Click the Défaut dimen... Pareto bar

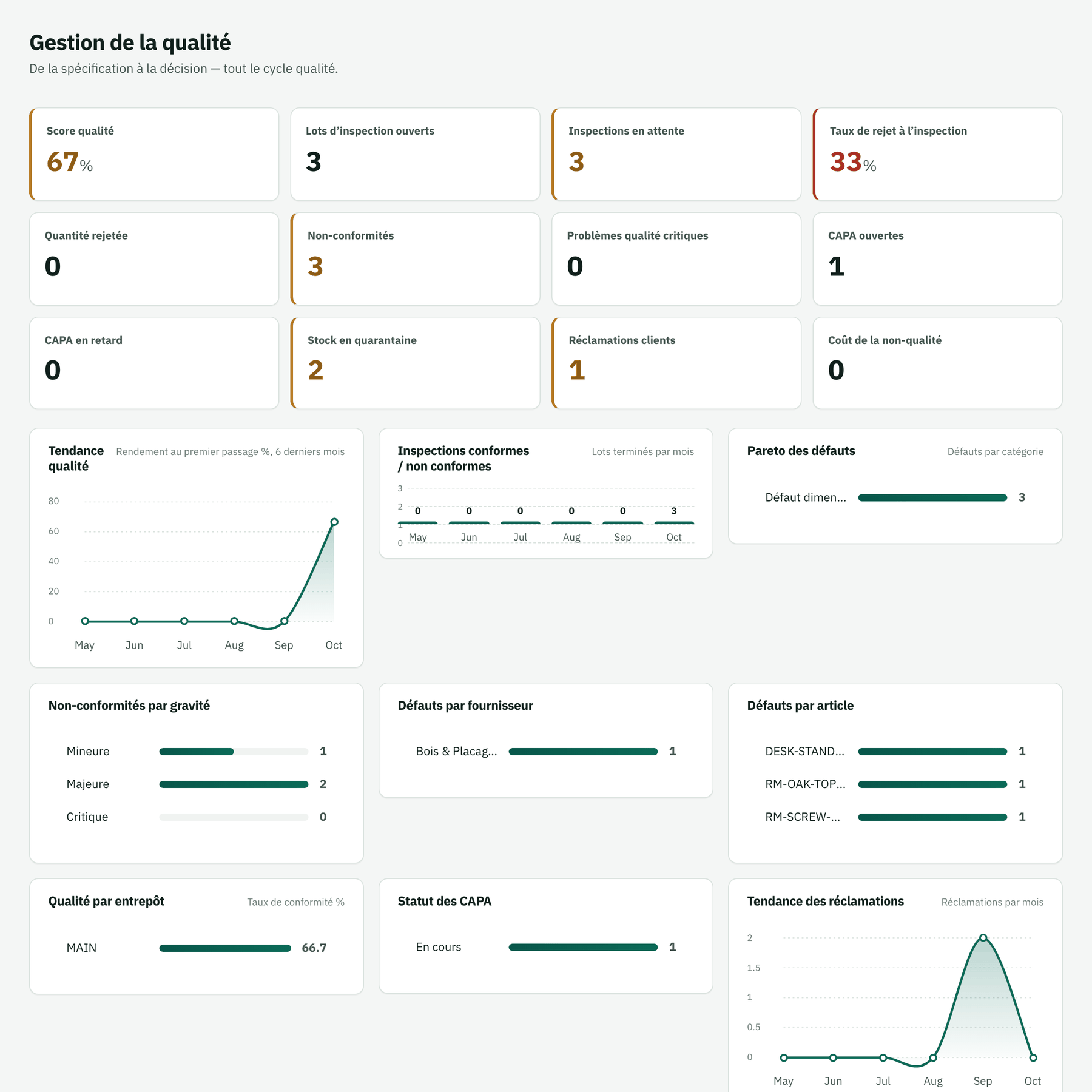point(932,498)
